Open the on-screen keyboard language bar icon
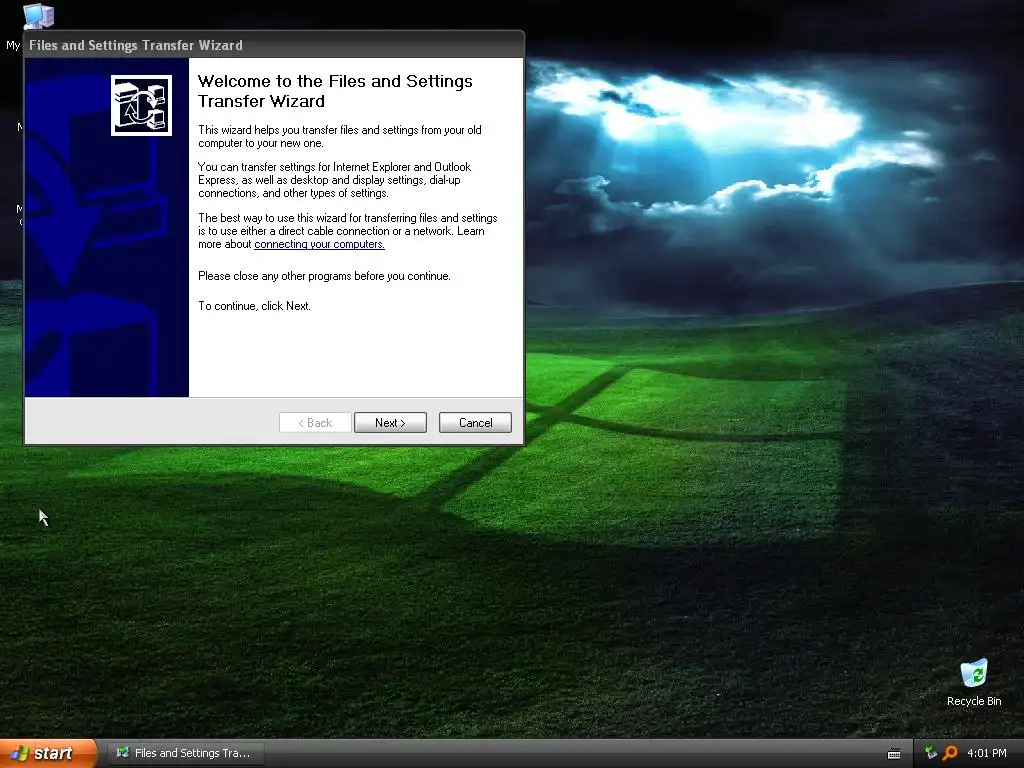Screen dimensions: 1024x768 pos(894,754)
